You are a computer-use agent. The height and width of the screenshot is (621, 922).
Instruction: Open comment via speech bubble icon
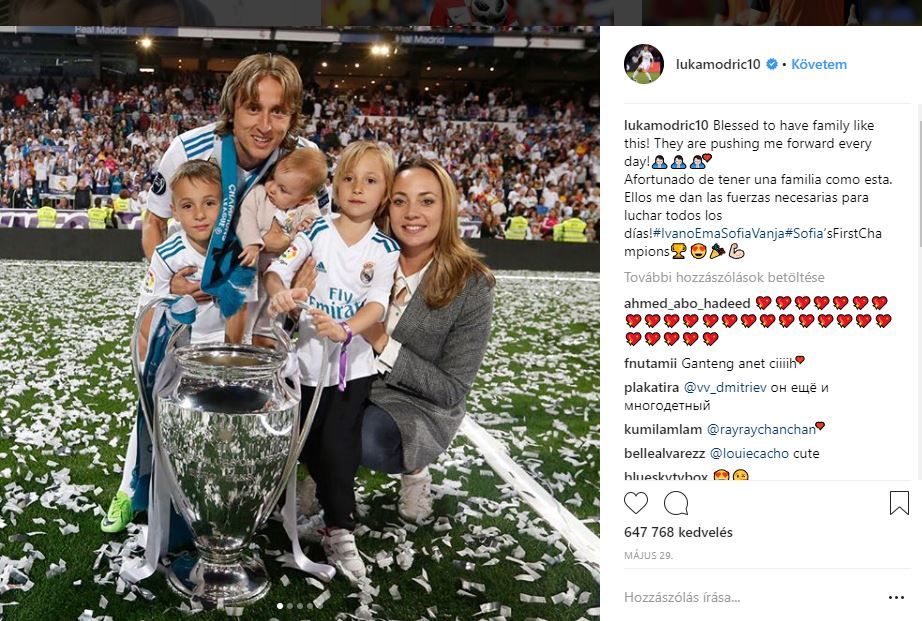tap(676, 503)
